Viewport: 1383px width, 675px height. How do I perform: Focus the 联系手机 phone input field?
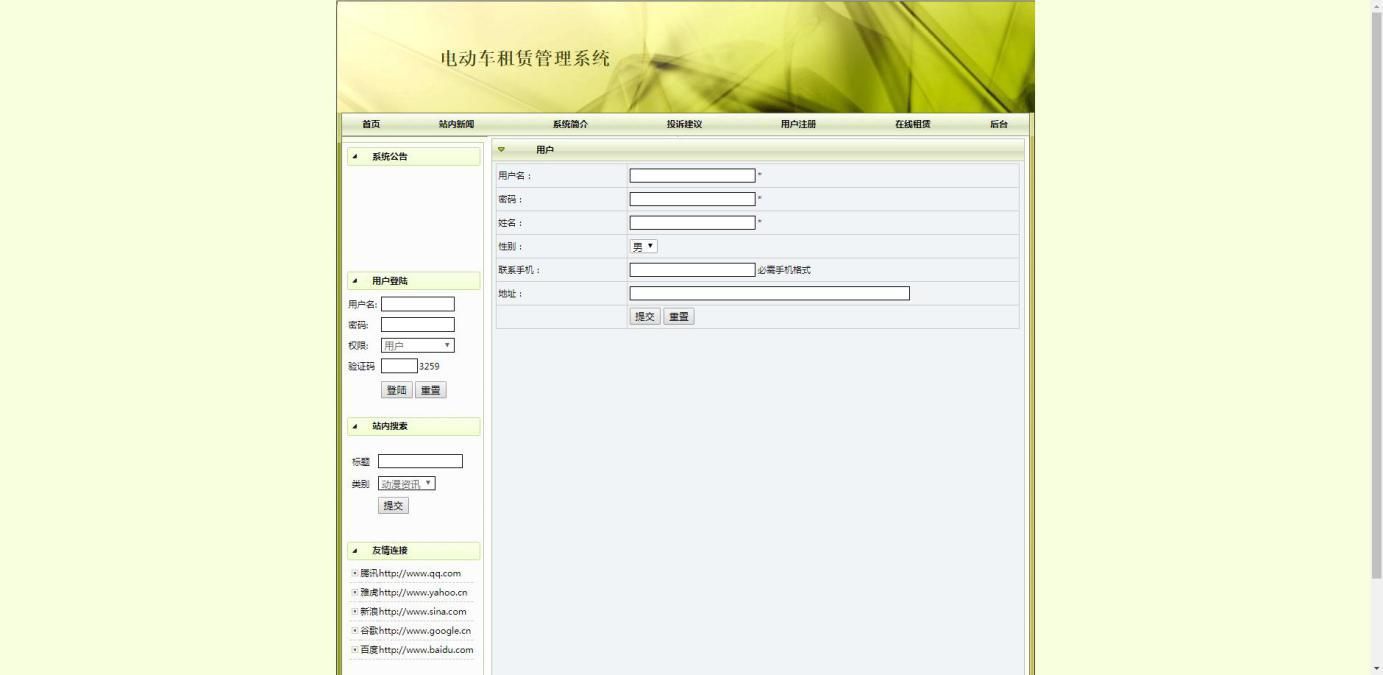coord(692,270)
